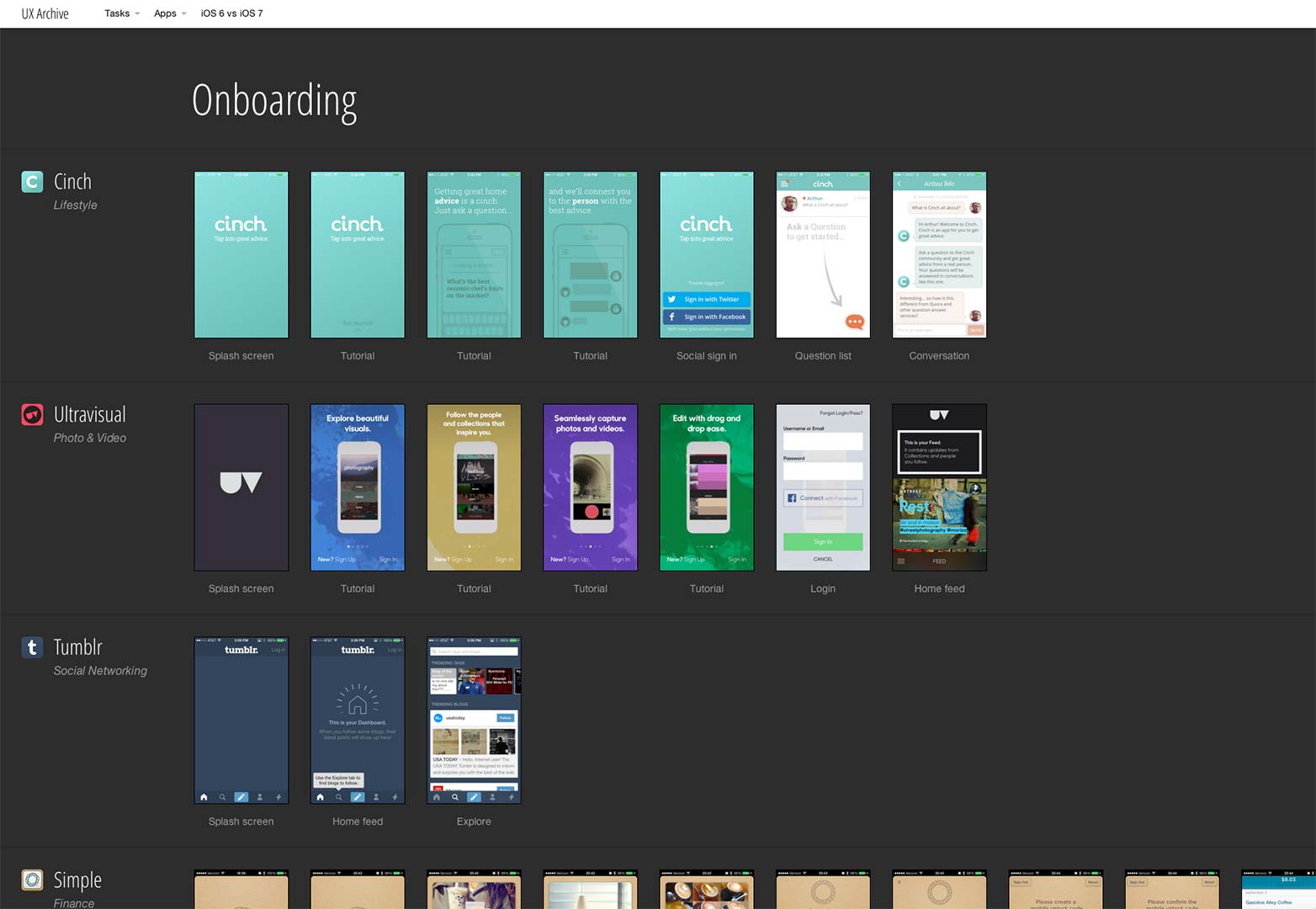Click the Ultravisual app icon

[32, 414]
